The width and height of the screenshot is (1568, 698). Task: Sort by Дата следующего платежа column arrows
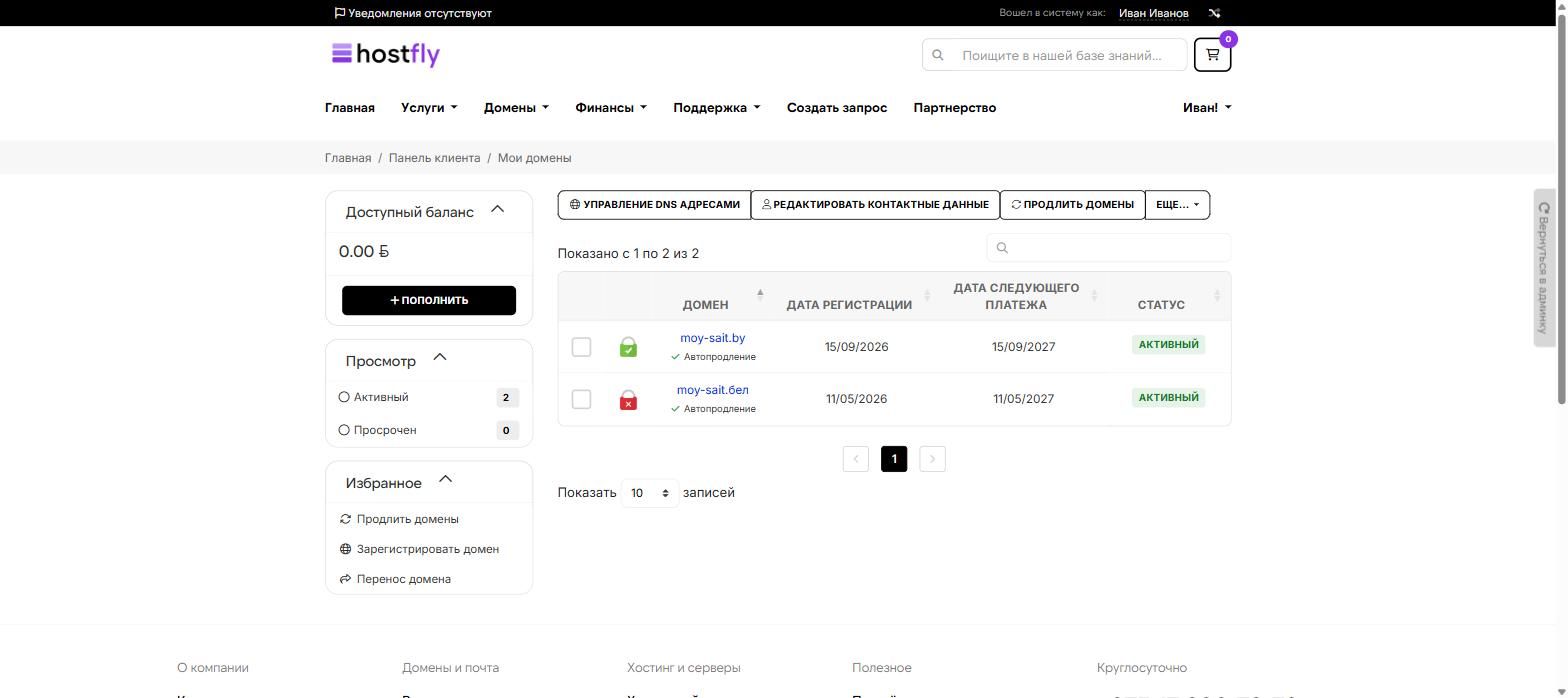point(1094,295)
